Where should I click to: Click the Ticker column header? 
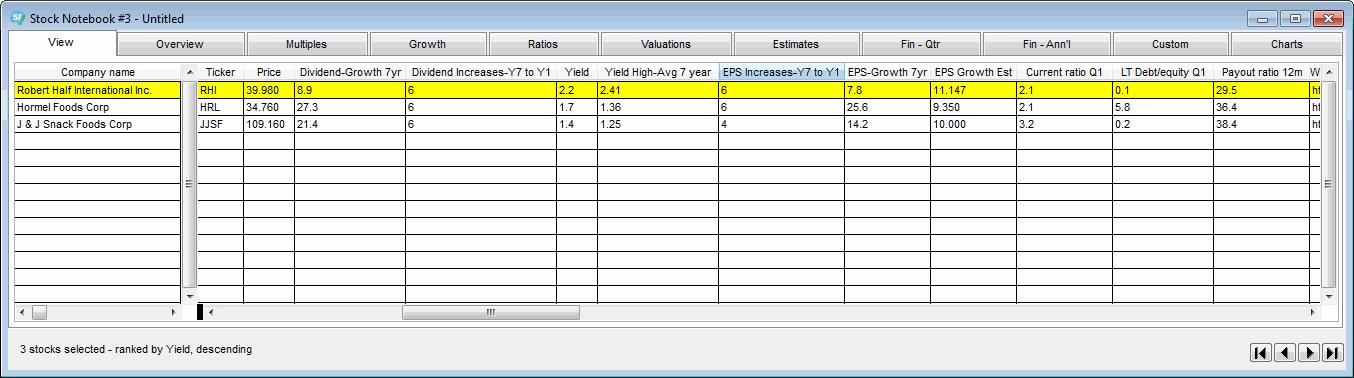click(x=220, y=72)
